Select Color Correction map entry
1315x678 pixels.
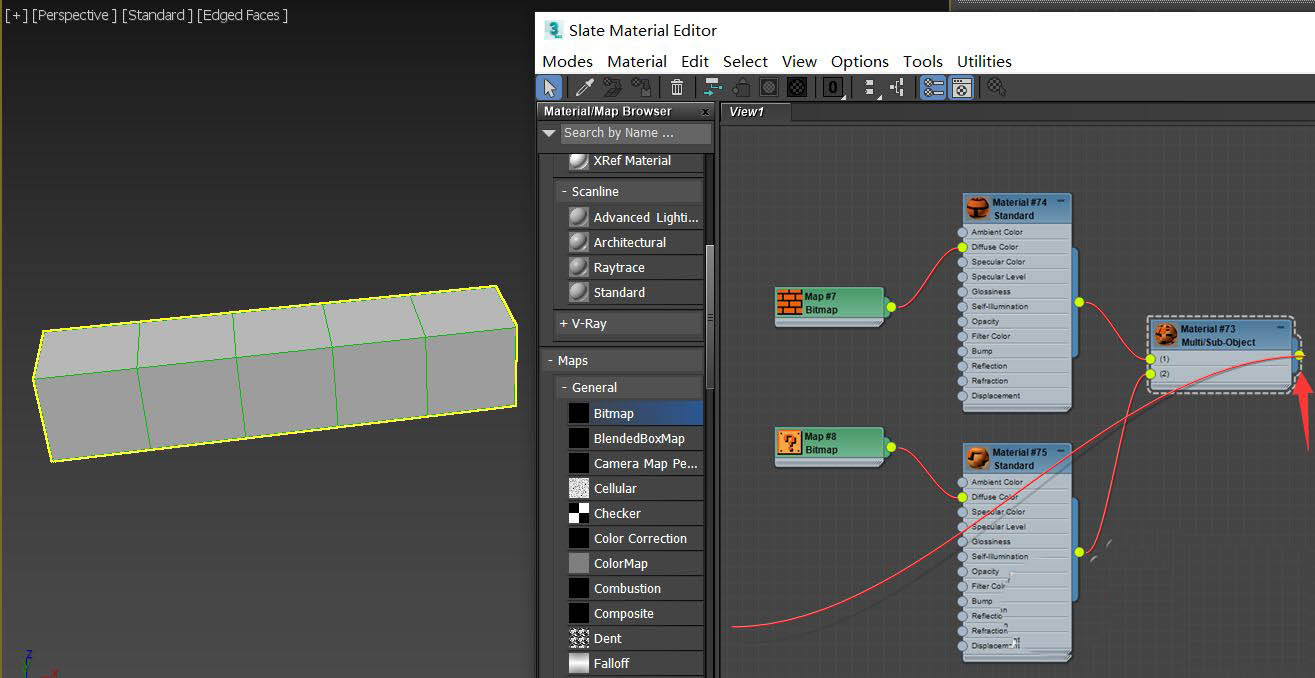(634, 538)
